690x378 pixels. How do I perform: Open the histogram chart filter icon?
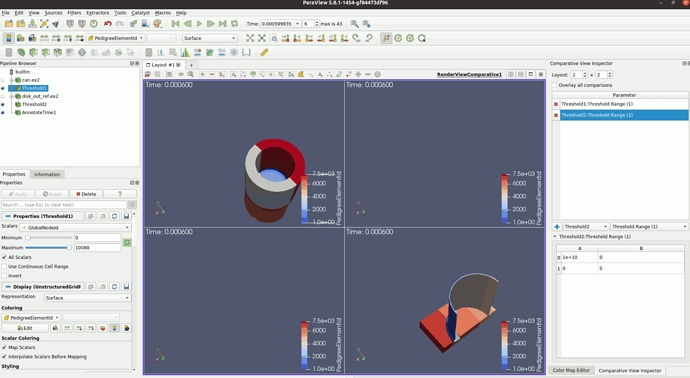tap(185, 52)
